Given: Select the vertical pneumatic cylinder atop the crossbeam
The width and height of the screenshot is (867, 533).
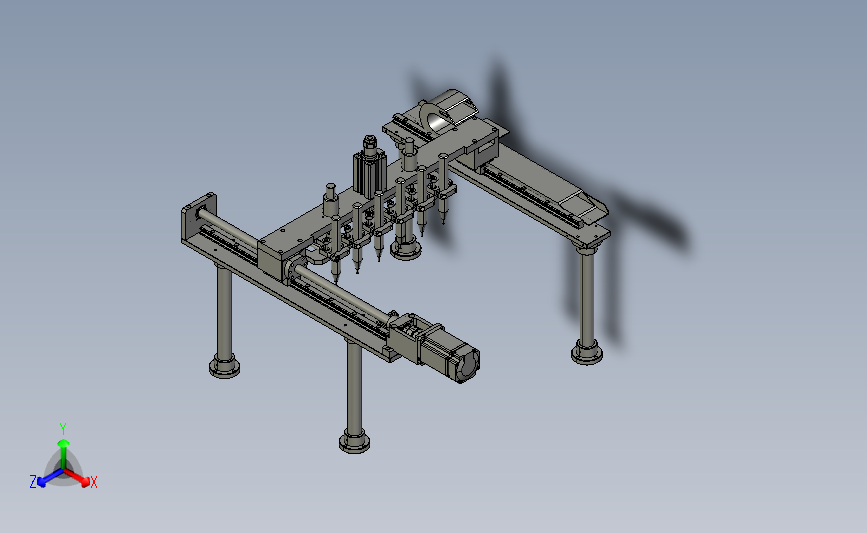Looking at the screenshot, I should [369, 168].
